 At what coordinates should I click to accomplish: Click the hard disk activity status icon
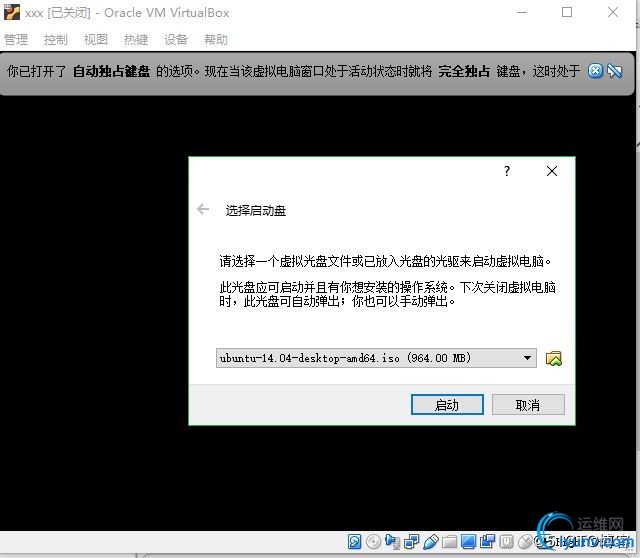pos(354,542)
